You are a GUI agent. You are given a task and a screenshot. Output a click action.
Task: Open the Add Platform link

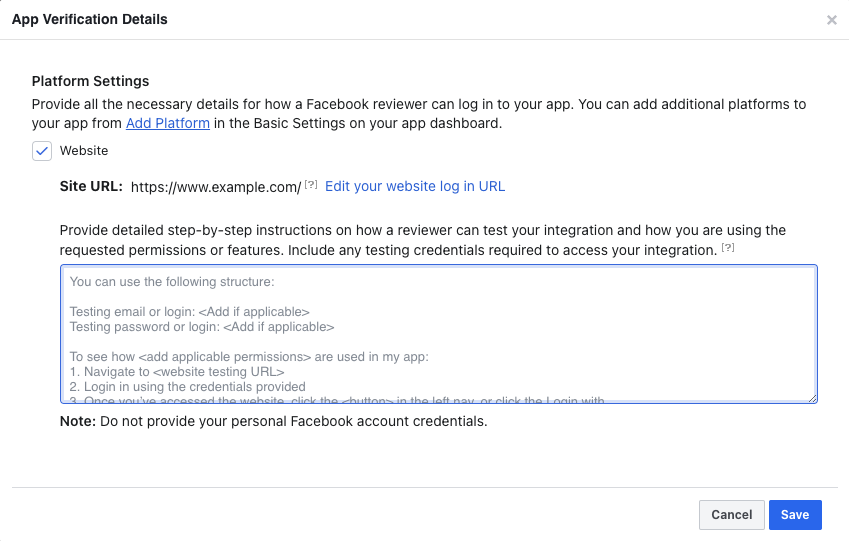(167, 124)
